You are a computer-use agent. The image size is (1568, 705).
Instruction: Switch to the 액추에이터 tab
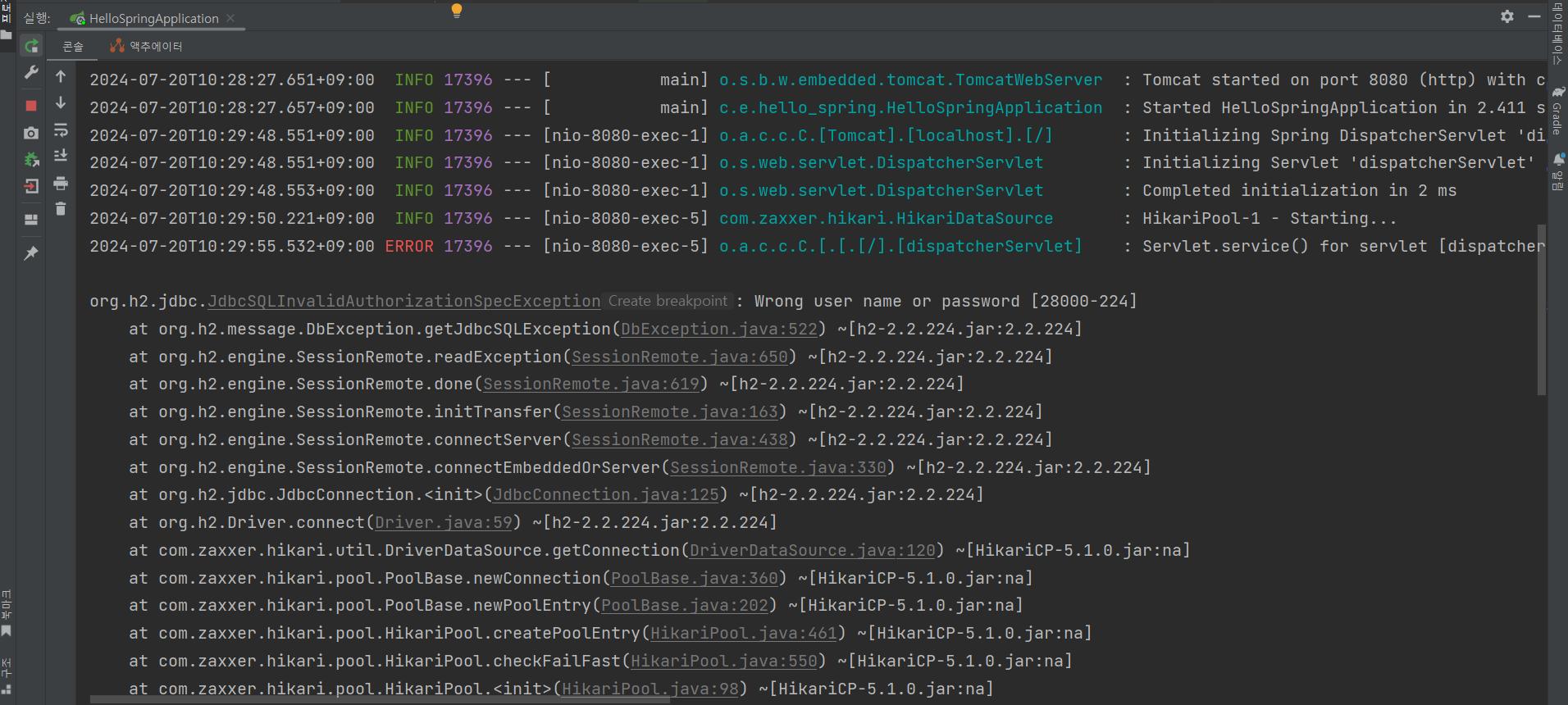(147, 47)
